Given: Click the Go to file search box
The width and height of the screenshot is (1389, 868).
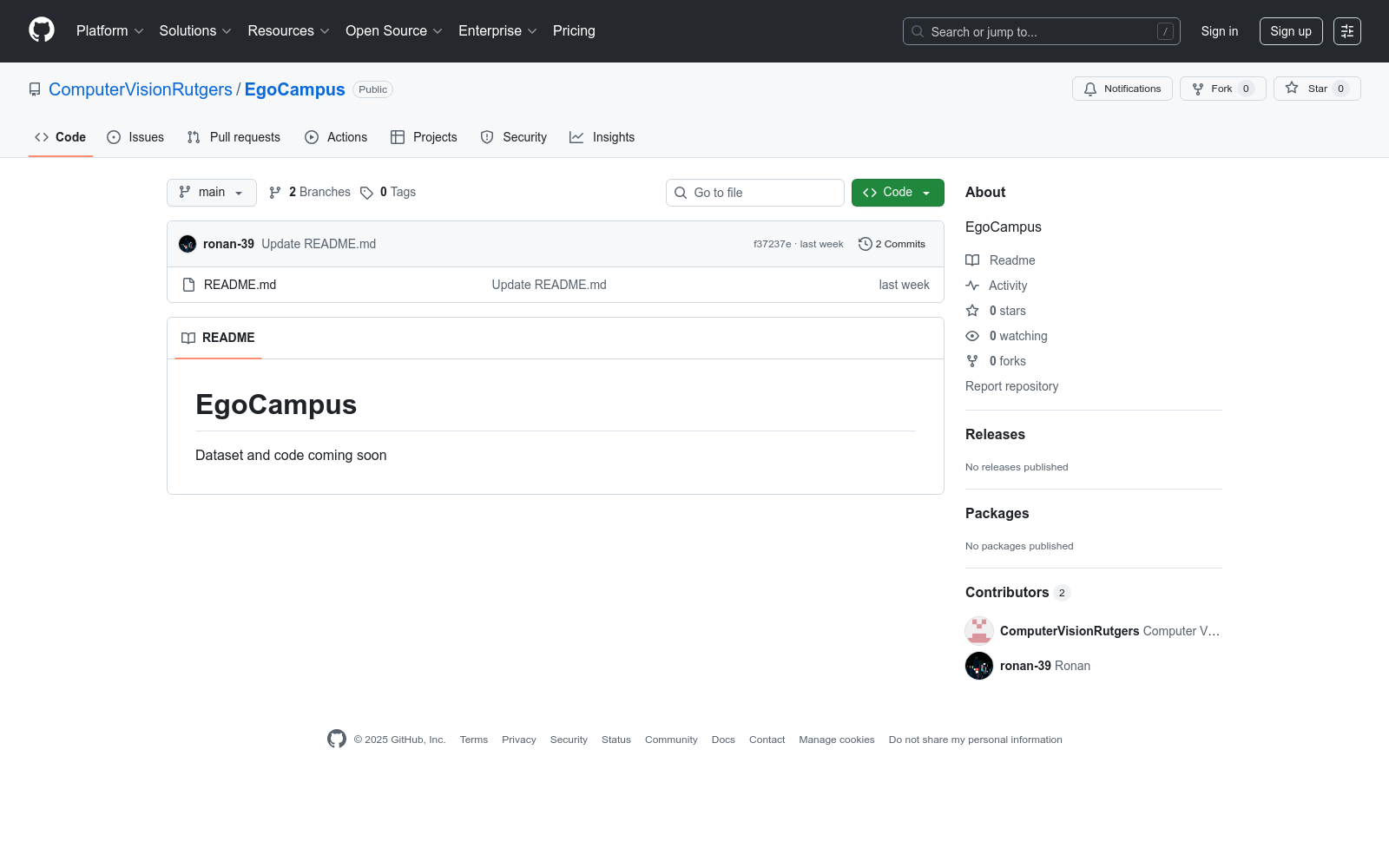Looking at the screenshot, I should (x=755, y=193).
